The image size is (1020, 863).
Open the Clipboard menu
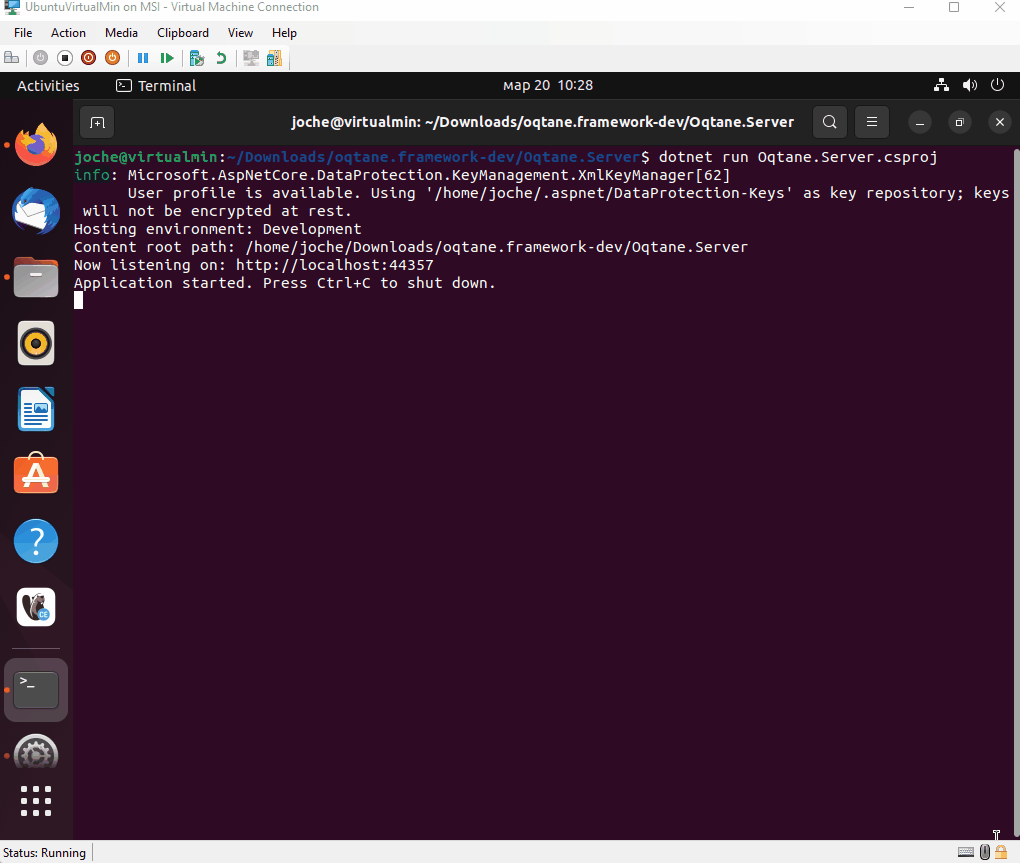(183, 33)
